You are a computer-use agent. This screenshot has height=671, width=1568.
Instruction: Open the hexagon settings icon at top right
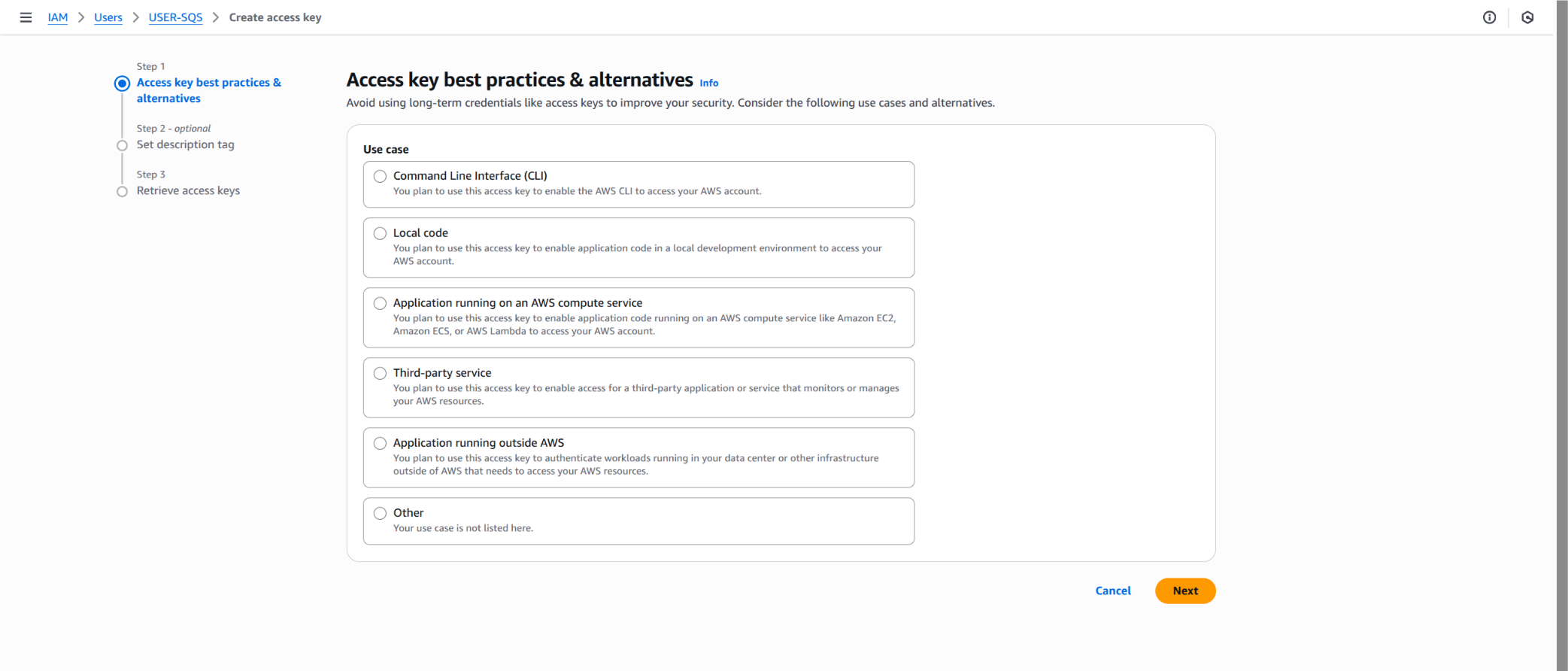pos(1527,17)
